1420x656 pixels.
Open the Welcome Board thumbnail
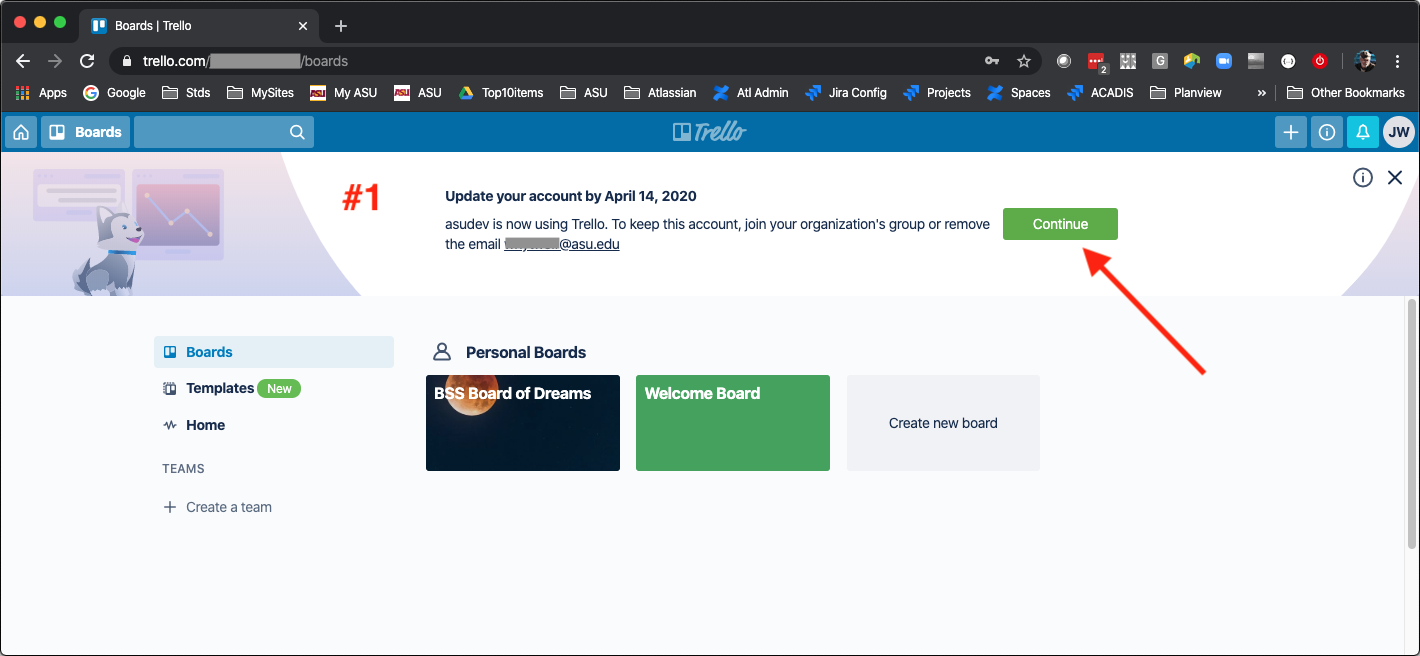click(x=732, y=422)
